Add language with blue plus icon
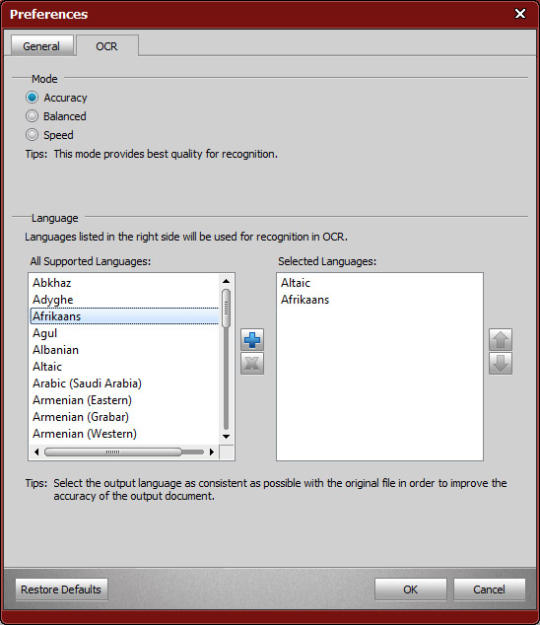 tap(252, 340)
